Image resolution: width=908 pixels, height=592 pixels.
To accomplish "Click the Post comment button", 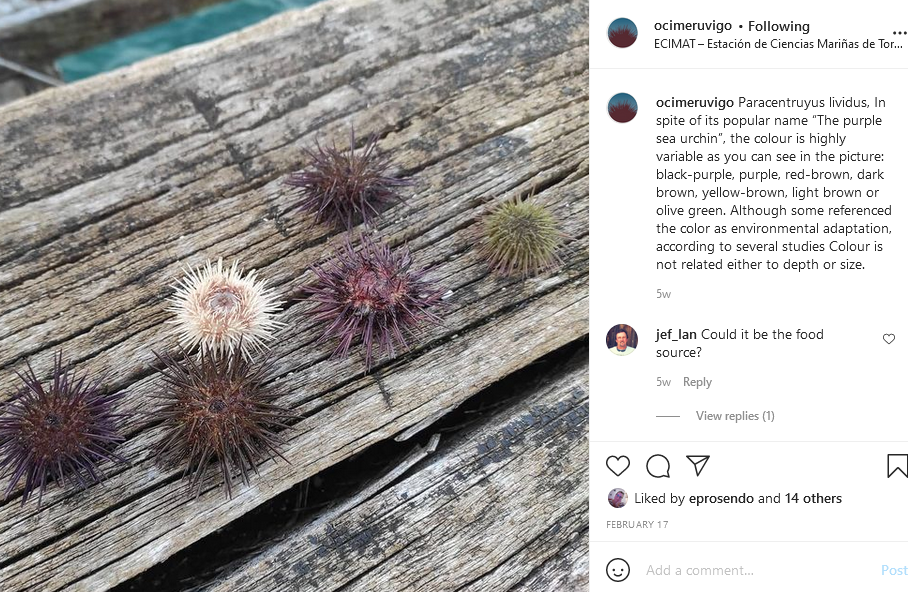I will (894, 570).
